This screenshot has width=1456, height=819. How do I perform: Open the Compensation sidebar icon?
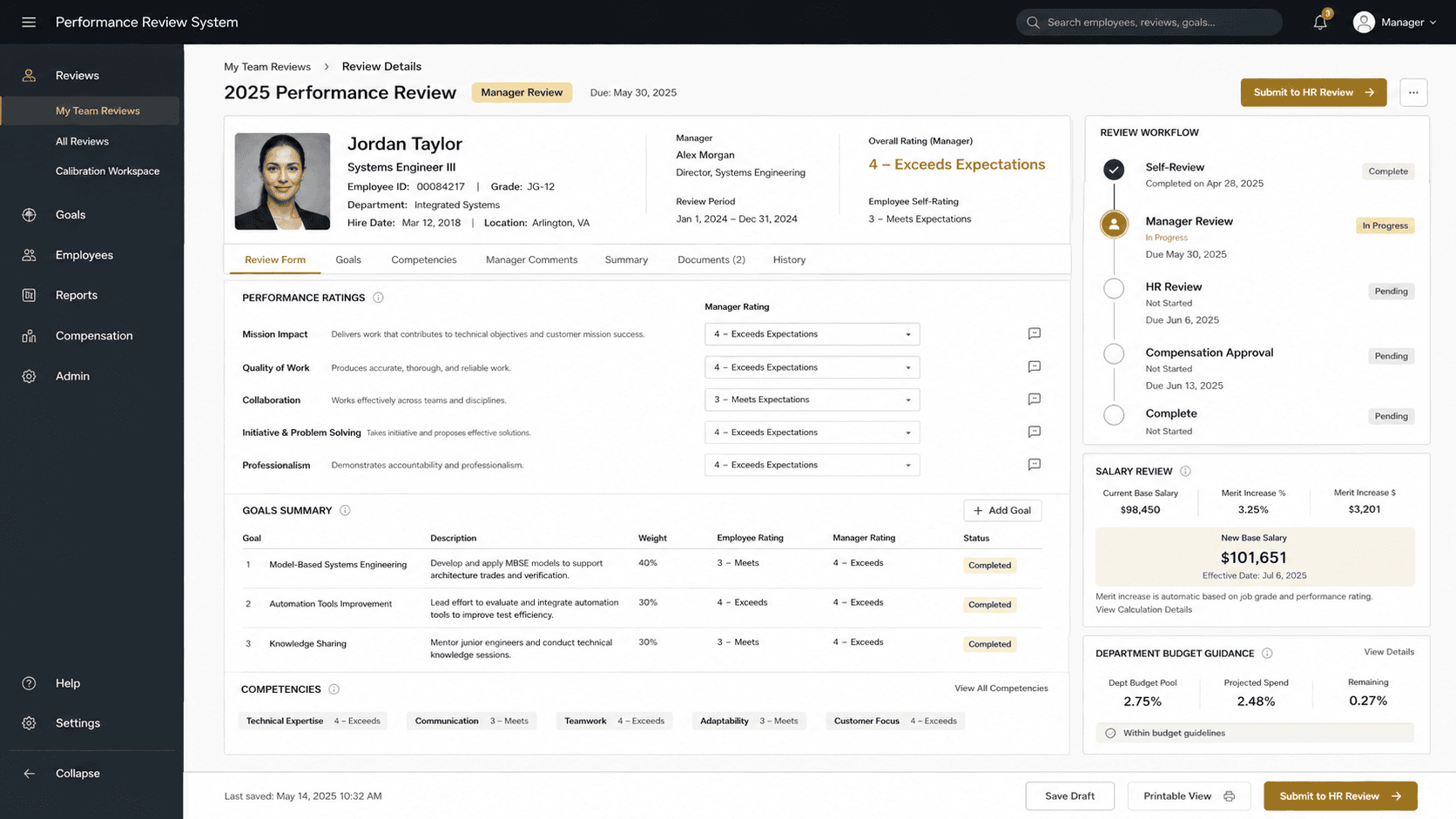[x=29, y=336]
